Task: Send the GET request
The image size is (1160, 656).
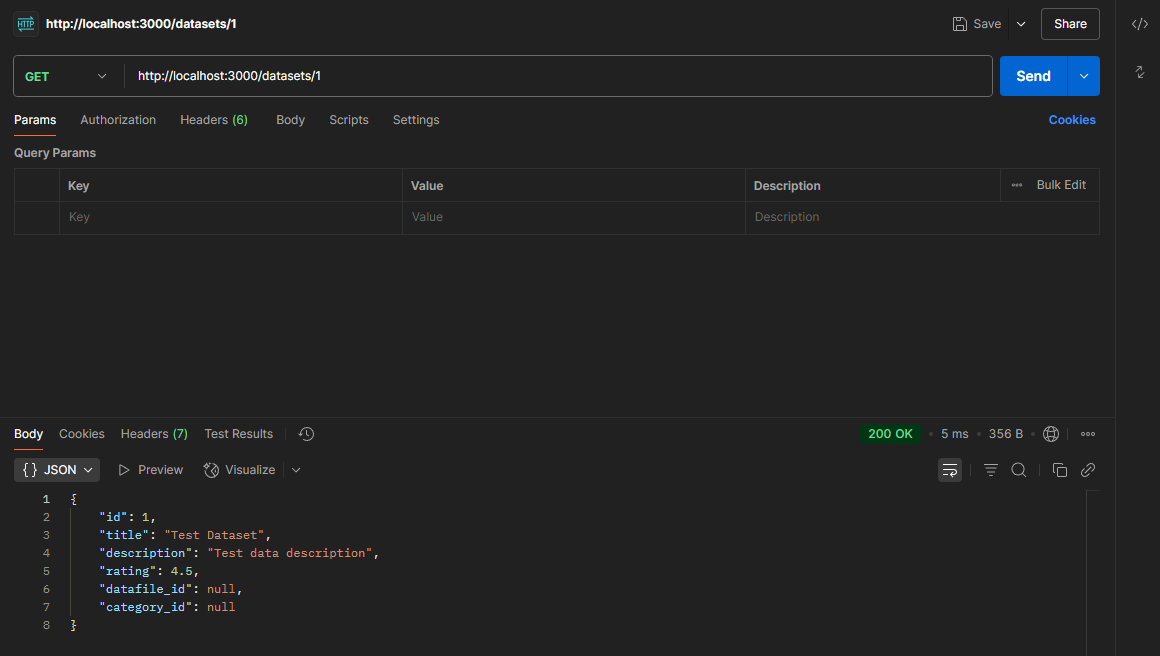Action: (1033, 76)
